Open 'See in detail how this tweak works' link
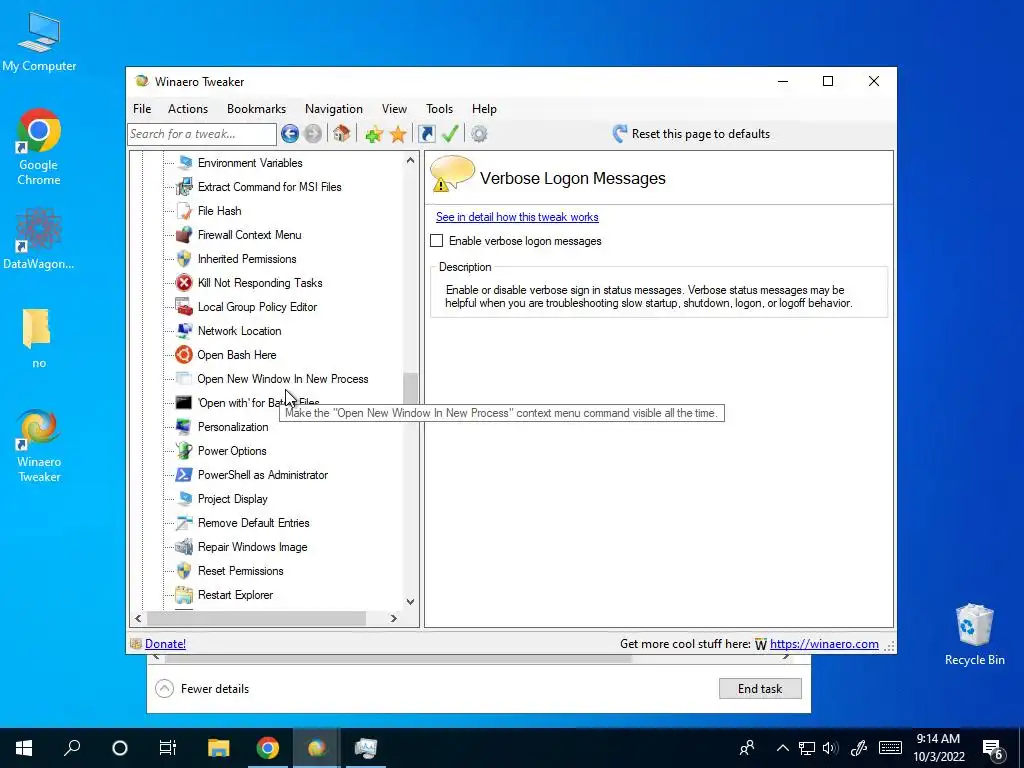This screenshot has height=768, width=1024. pos(517,217)
